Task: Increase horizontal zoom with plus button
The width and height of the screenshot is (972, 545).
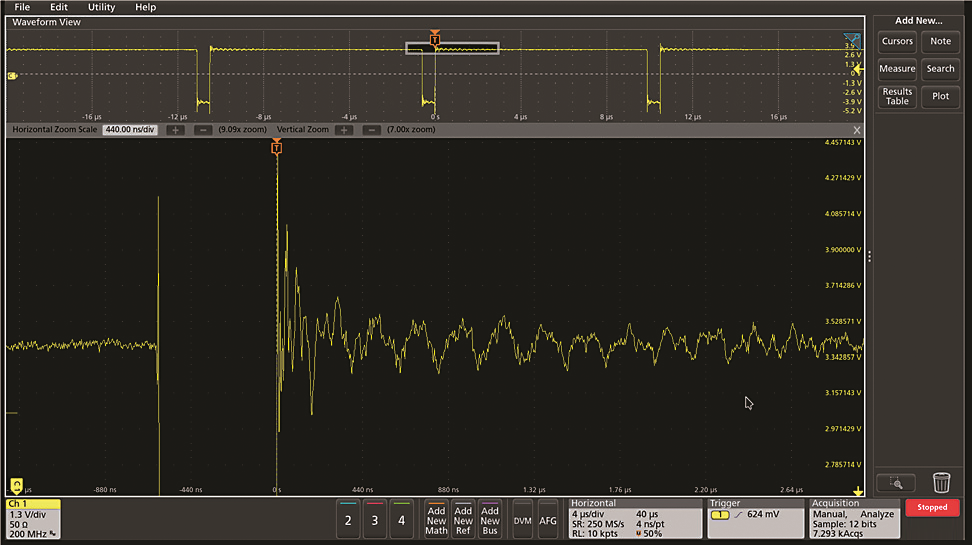Action: [176, 130]
